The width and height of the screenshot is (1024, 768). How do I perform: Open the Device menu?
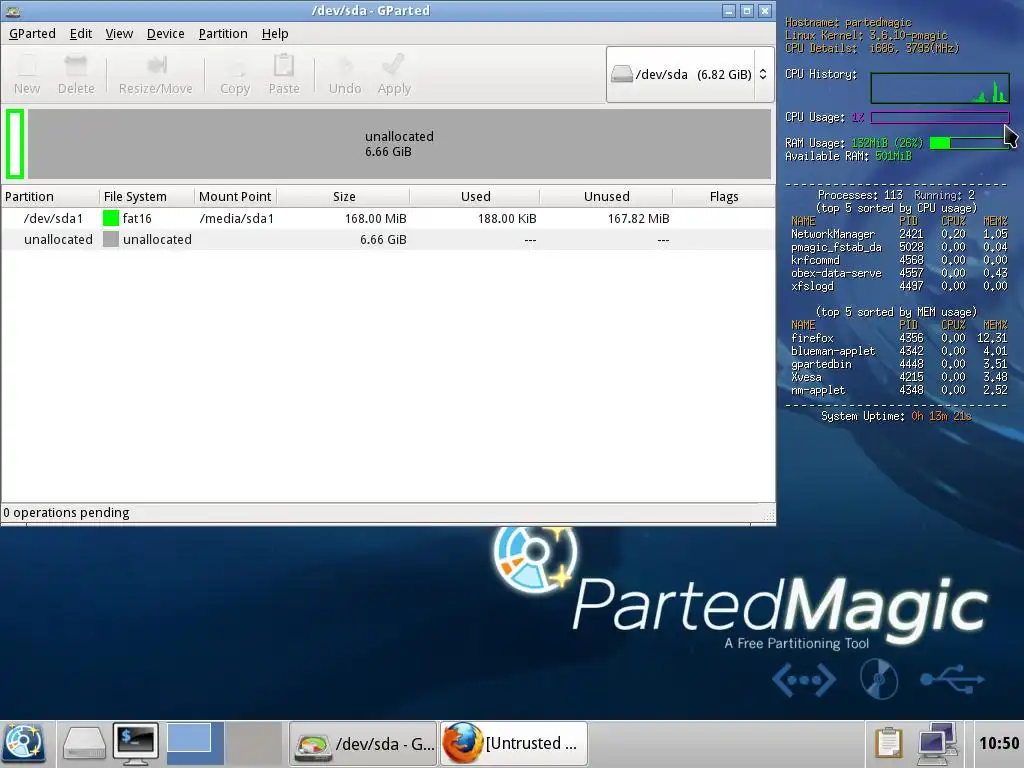coord(165,33)
